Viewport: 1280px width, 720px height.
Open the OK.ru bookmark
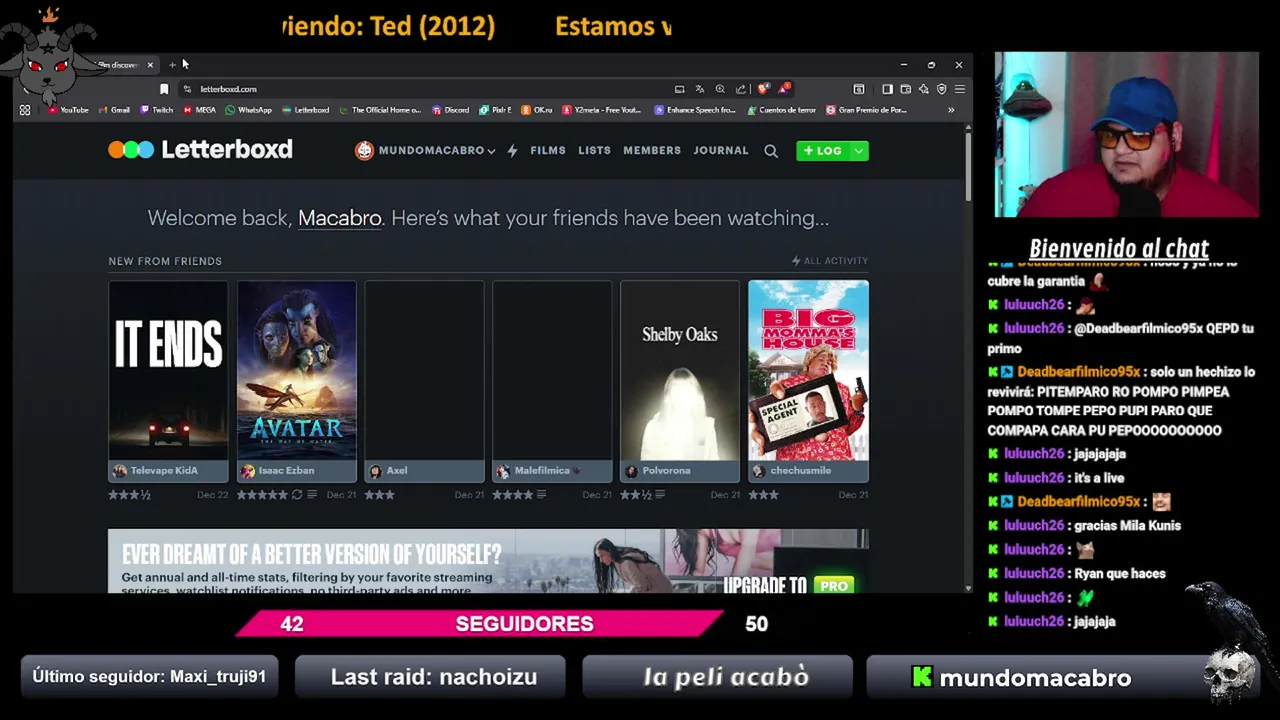(537, 110)
